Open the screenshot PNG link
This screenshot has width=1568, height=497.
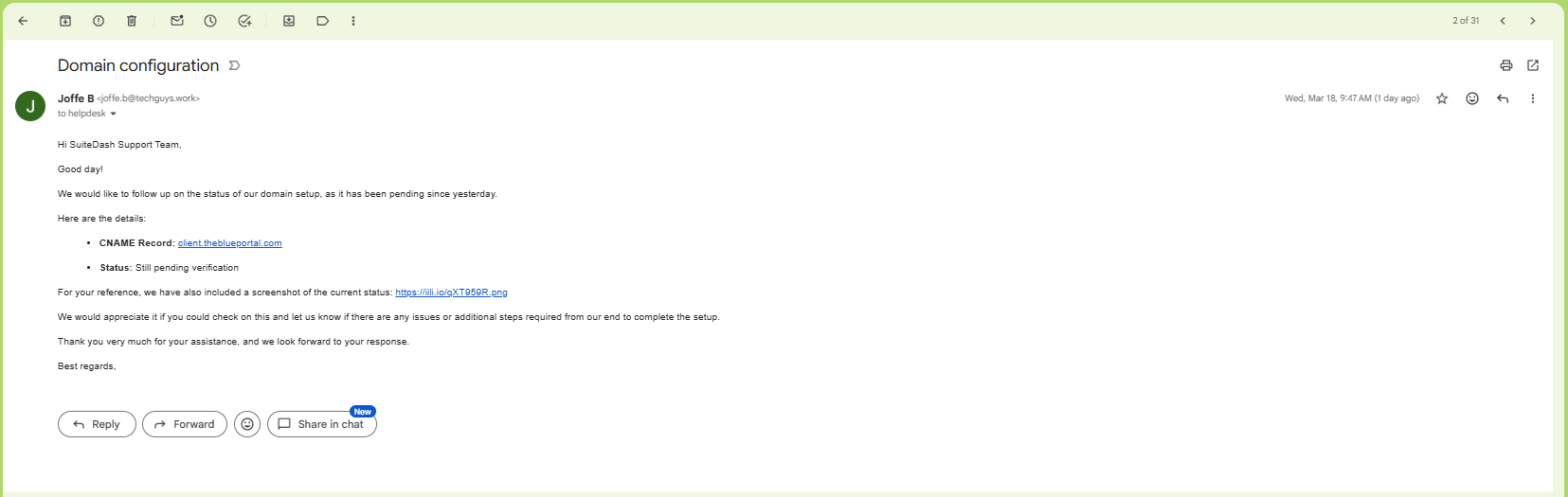coord(451,293)
